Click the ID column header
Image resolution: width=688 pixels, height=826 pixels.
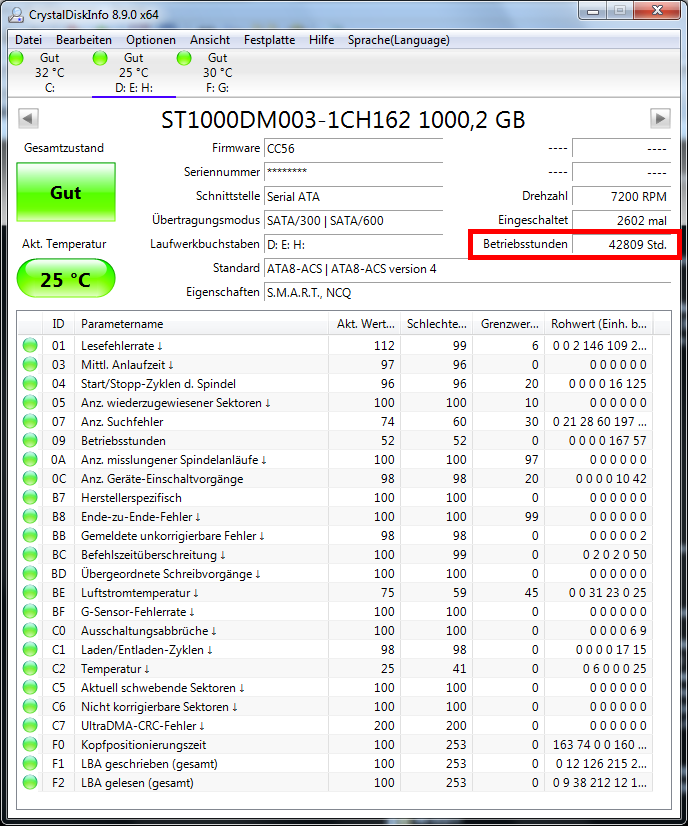click(58, 324)
